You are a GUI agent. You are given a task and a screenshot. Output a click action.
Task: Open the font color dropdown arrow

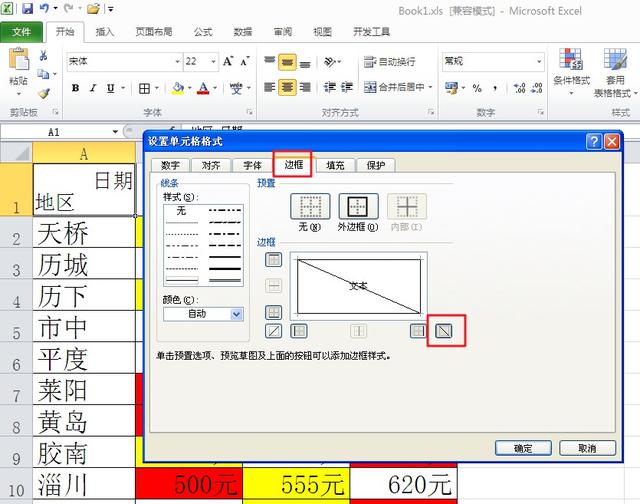point(215,88)
